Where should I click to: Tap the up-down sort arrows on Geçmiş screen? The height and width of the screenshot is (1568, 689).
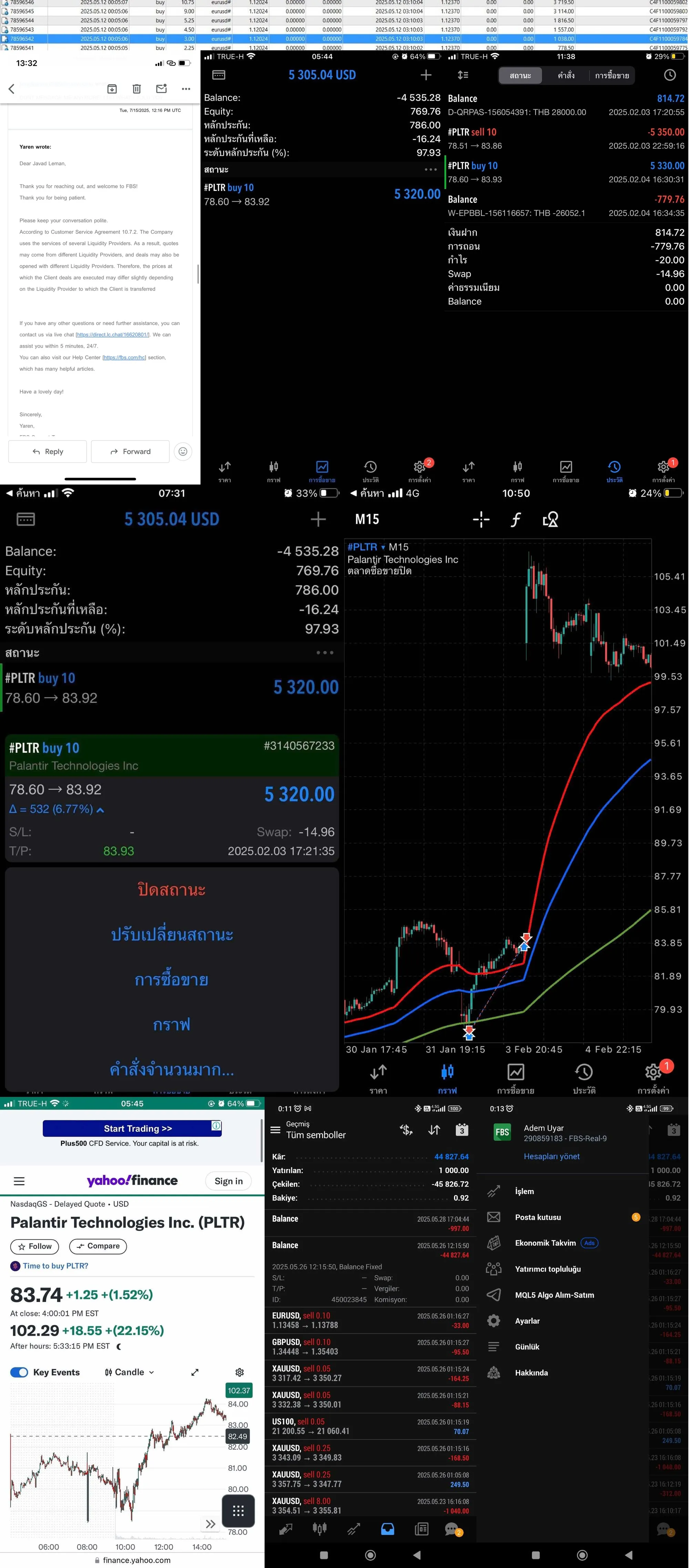click(434, 1130)
